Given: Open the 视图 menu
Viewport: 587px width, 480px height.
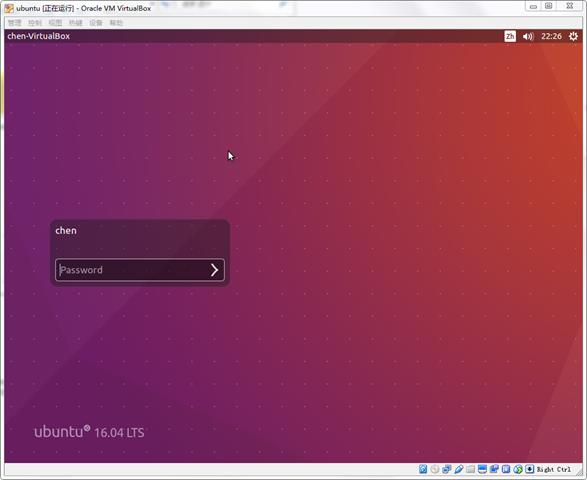Looking at the screenshot, I should tap(55, 23).
